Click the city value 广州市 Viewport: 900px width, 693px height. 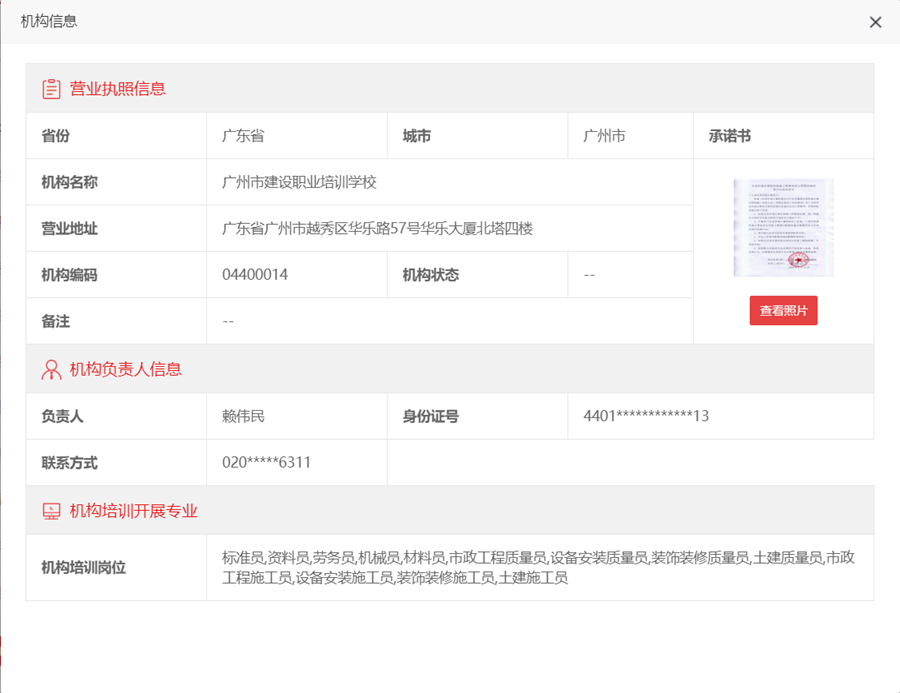(x=604, y=136)
